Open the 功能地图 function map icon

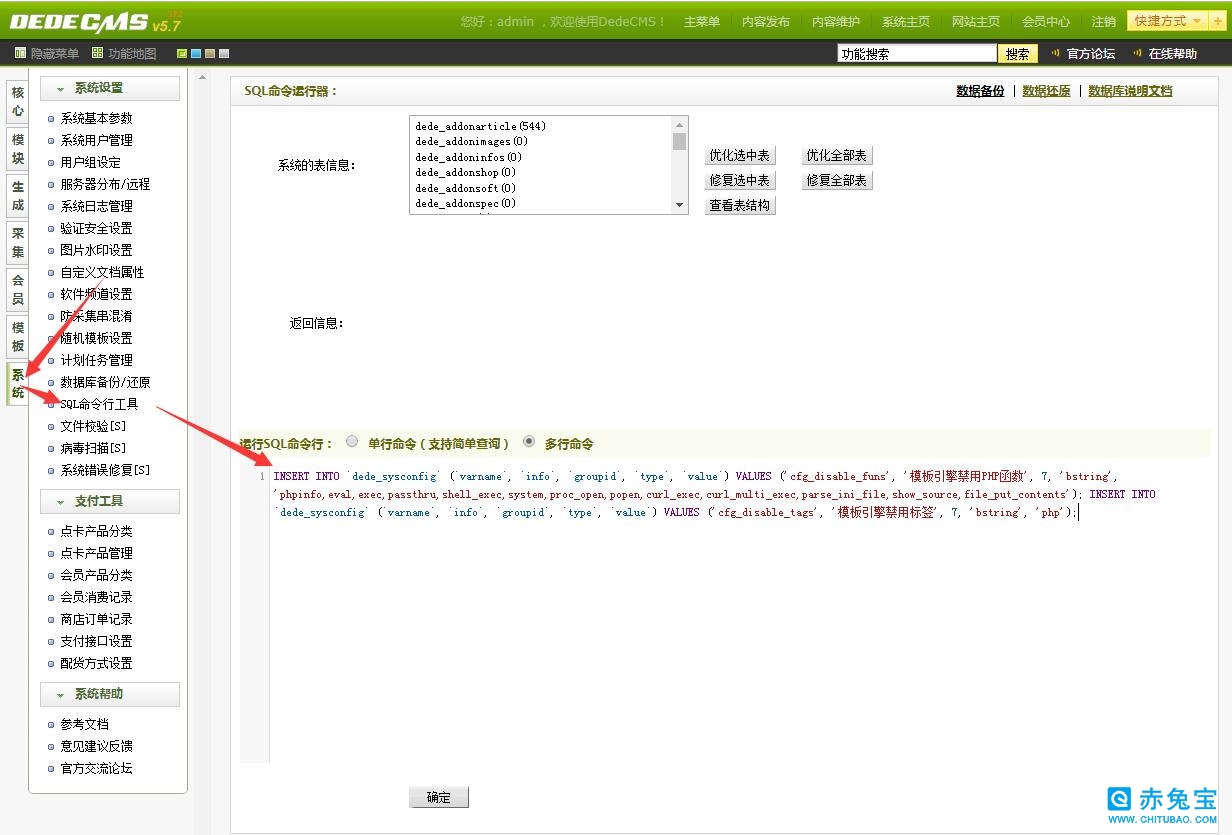(97, 54)
